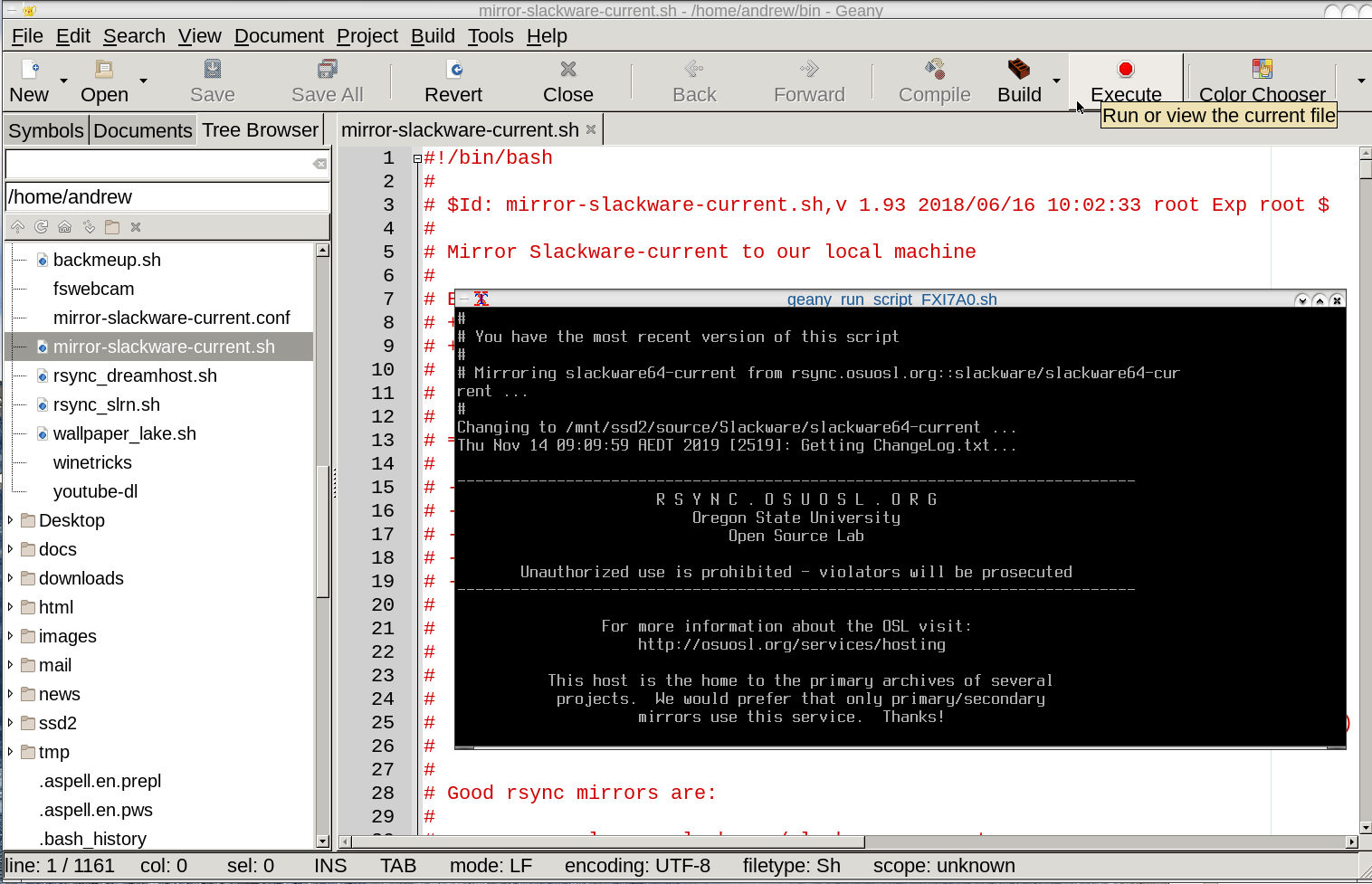This screenshot has height=884, width=1372.
Task: Navigate back to previous location
Action: 693,81
